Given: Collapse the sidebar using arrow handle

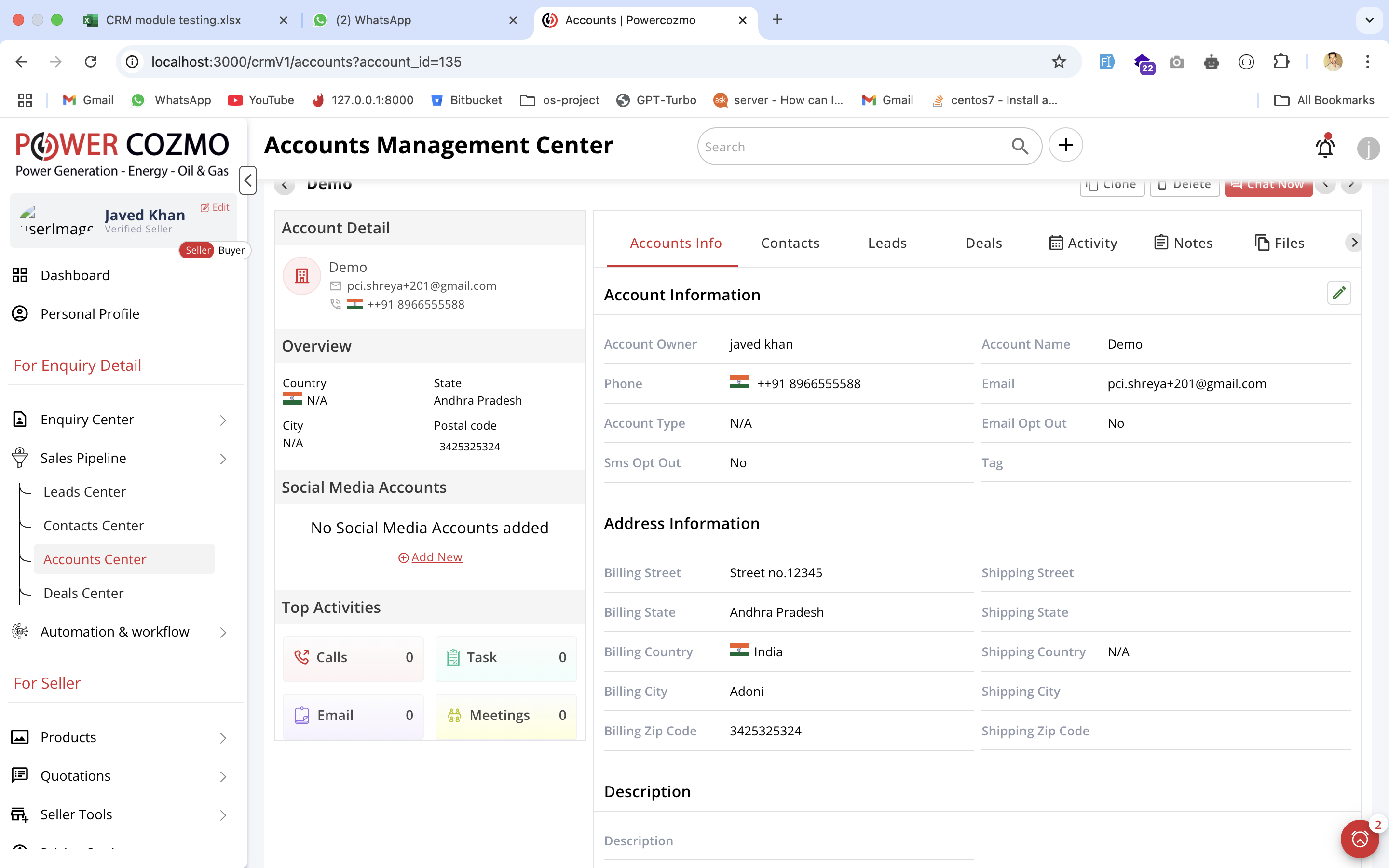Looking at the screenshot, I should [248, 180].
